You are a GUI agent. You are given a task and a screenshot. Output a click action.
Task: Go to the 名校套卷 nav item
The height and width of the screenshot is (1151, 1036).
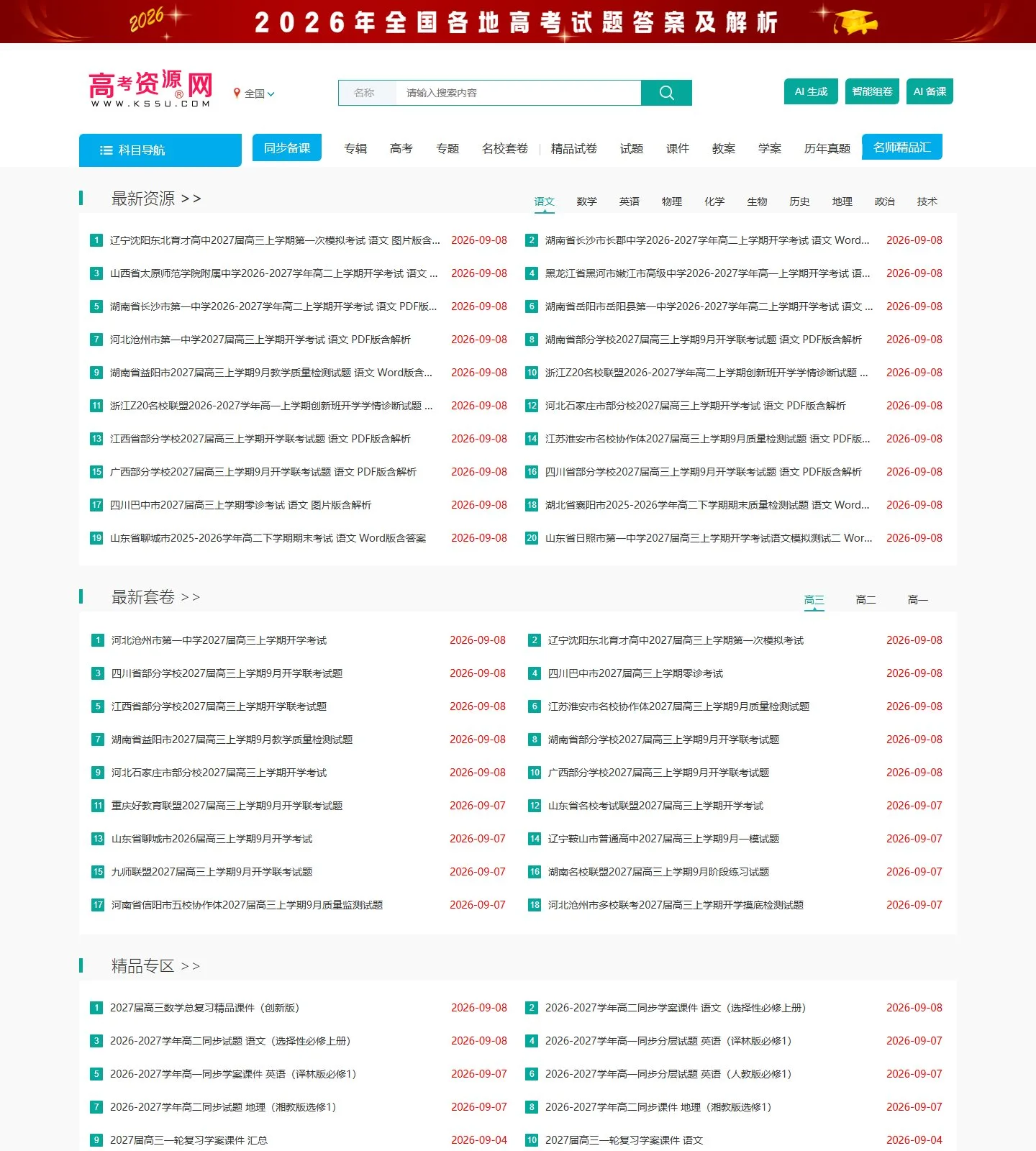(x=505, y=148)
